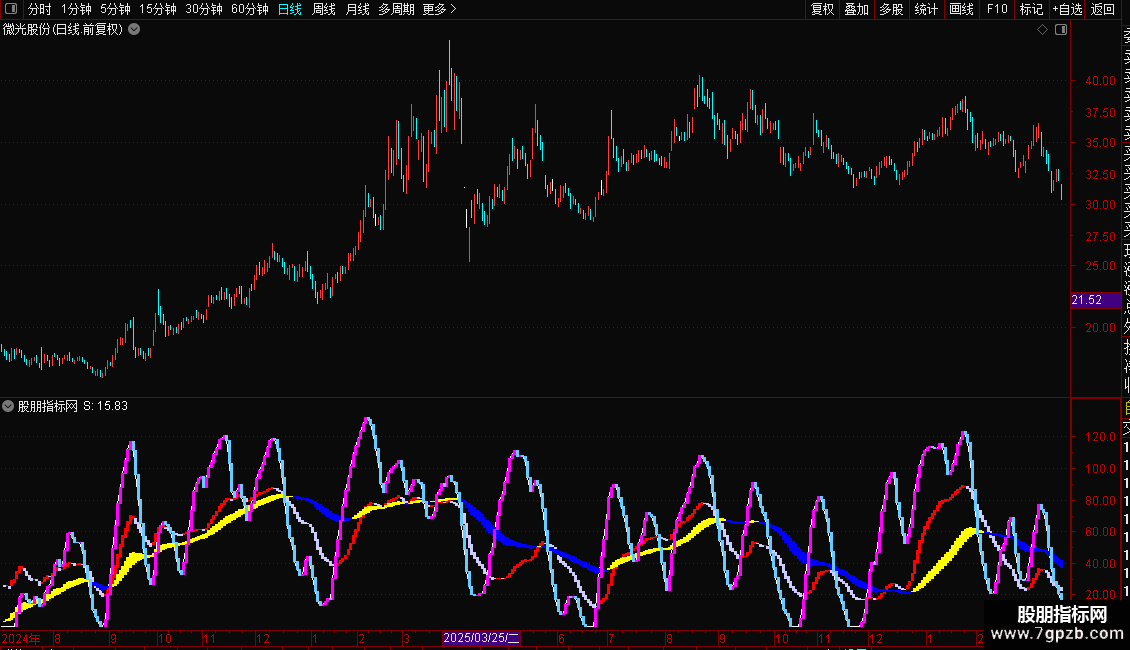Screen dimensions: 1130x650
Task: Switch to the 分时 intraday view
Action: click(x=40, y=9)
